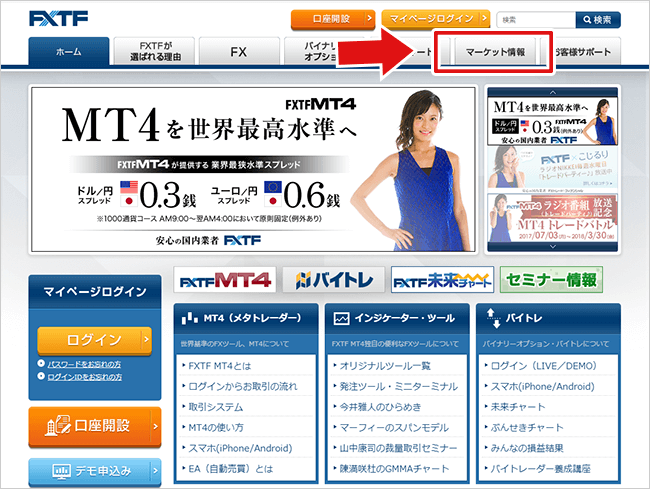Click the magnifier icon in the search button
Screen dimensions: 650x489
coord(587,20)
